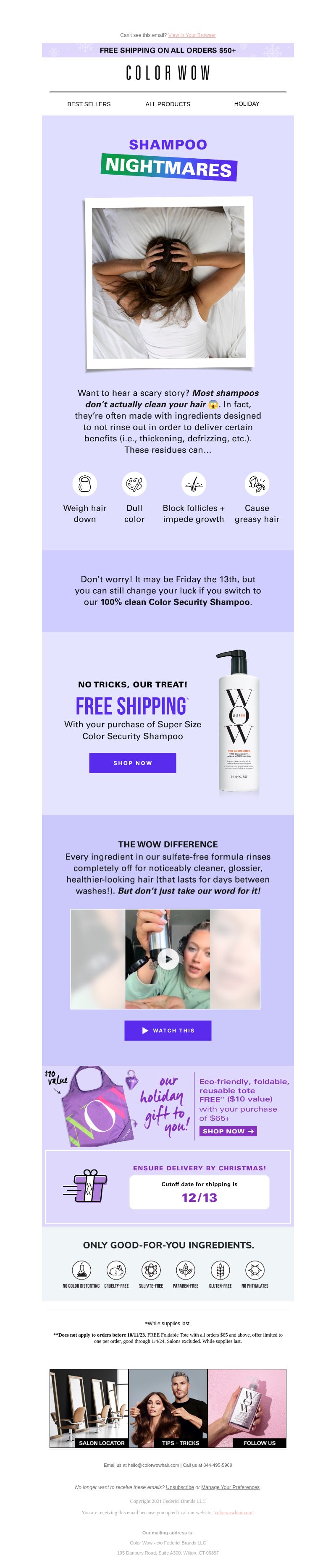Click the Watch This button
The image size is (336, 1568).
coord(168,1030)
